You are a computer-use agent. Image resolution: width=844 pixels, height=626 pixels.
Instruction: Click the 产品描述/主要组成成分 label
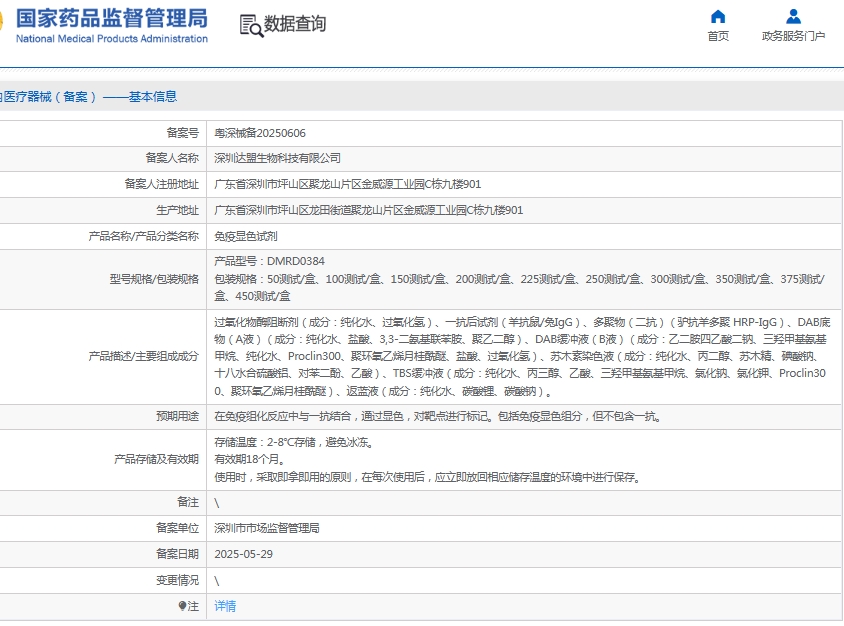click(x=144, y=356)
